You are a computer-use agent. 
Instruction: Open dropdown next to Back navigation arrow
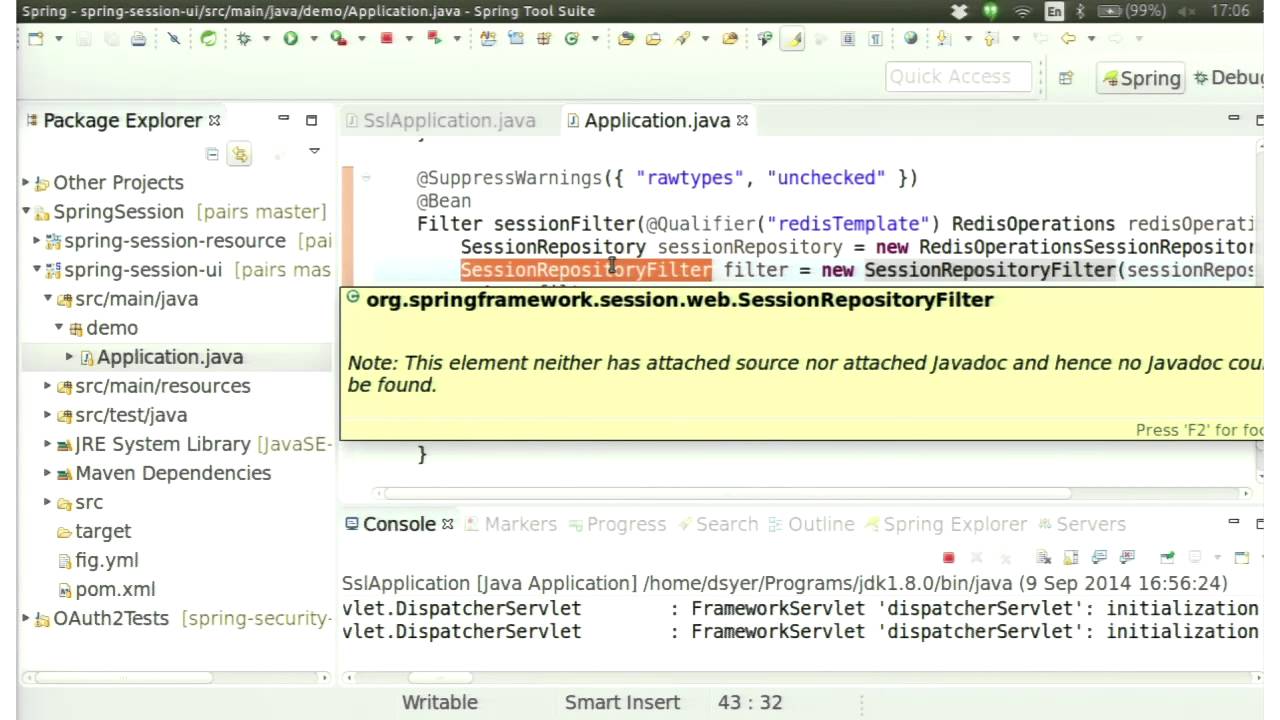[x=1091, y=38]
